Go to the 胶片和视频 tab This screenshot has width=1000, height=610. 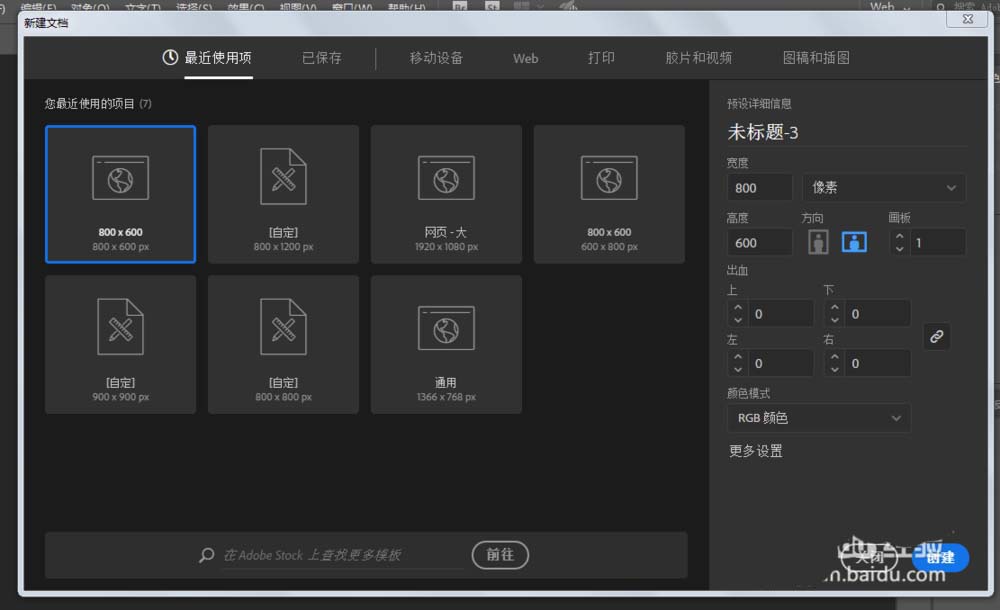click(x=698, y=58)
